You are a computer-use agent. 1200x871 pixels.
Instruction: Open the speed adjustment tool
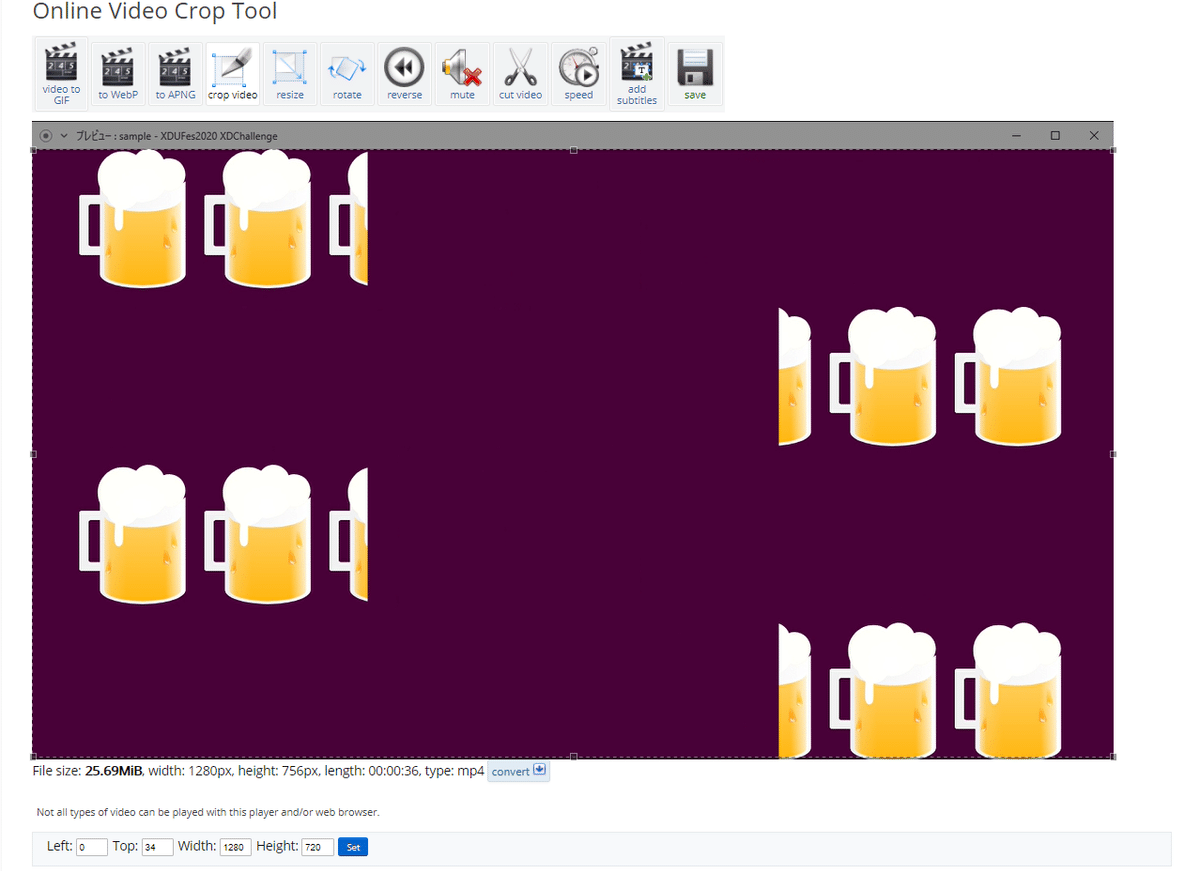[x=578, y=74]
